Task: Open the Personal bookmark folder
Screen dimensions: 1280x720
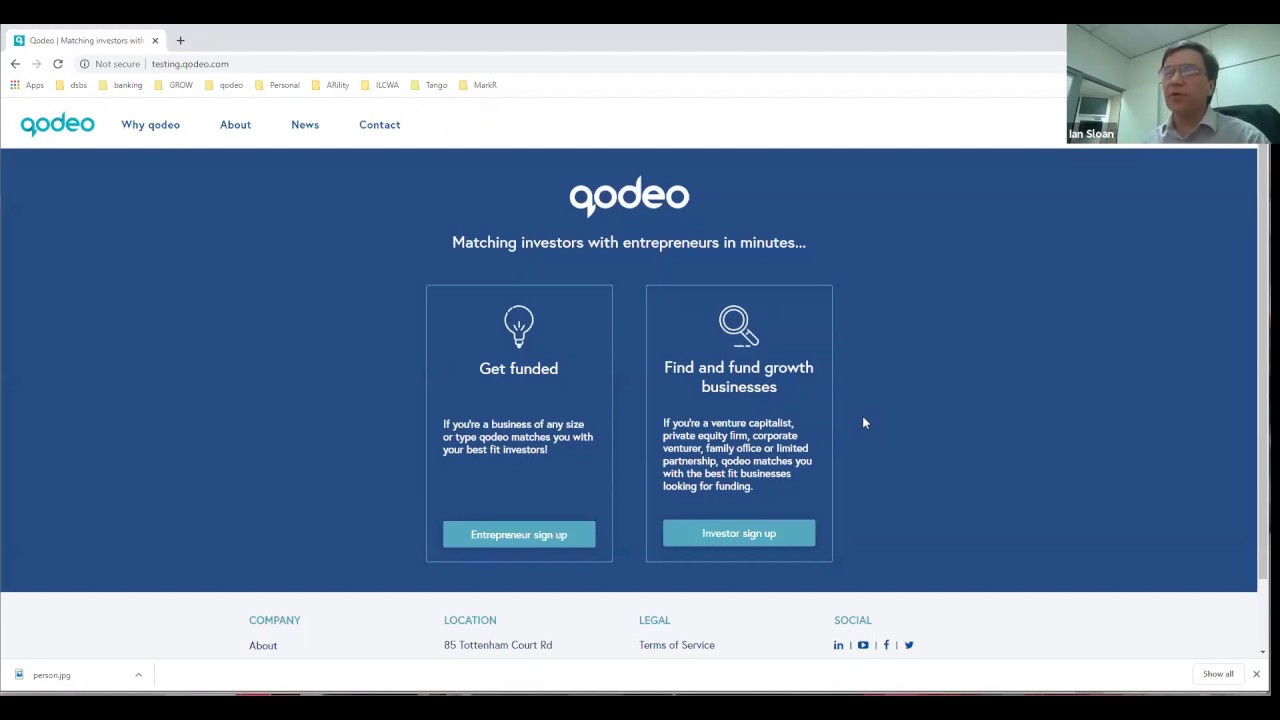Action: pos(277,85)
